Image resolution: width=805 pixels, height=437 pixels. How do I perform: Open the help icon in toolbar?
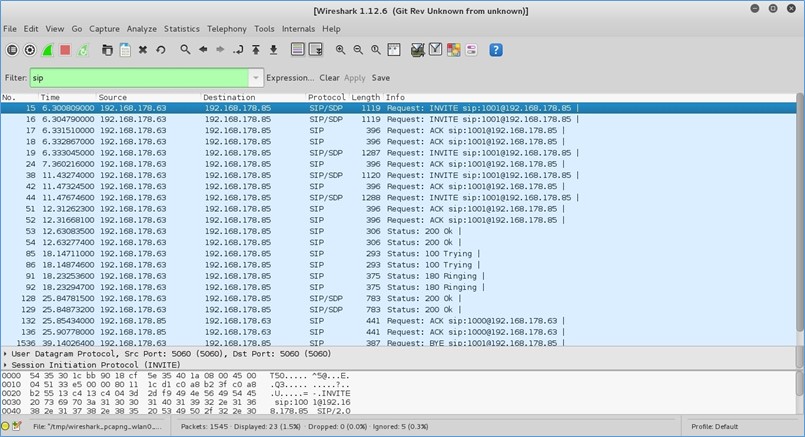(496, 50)
